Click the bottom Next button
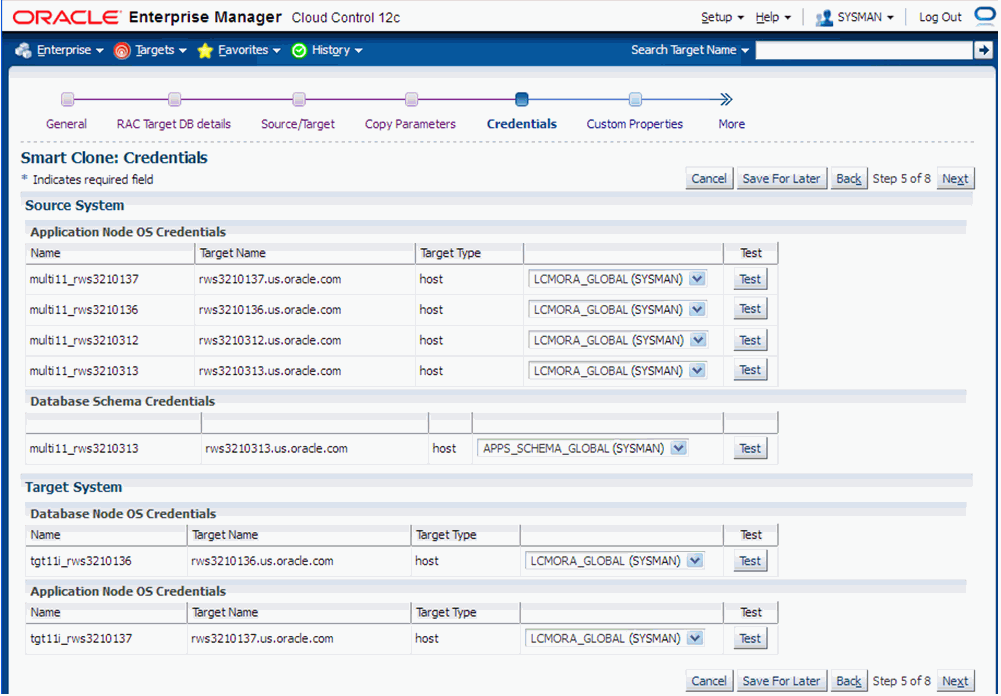 tap(956, 681)
